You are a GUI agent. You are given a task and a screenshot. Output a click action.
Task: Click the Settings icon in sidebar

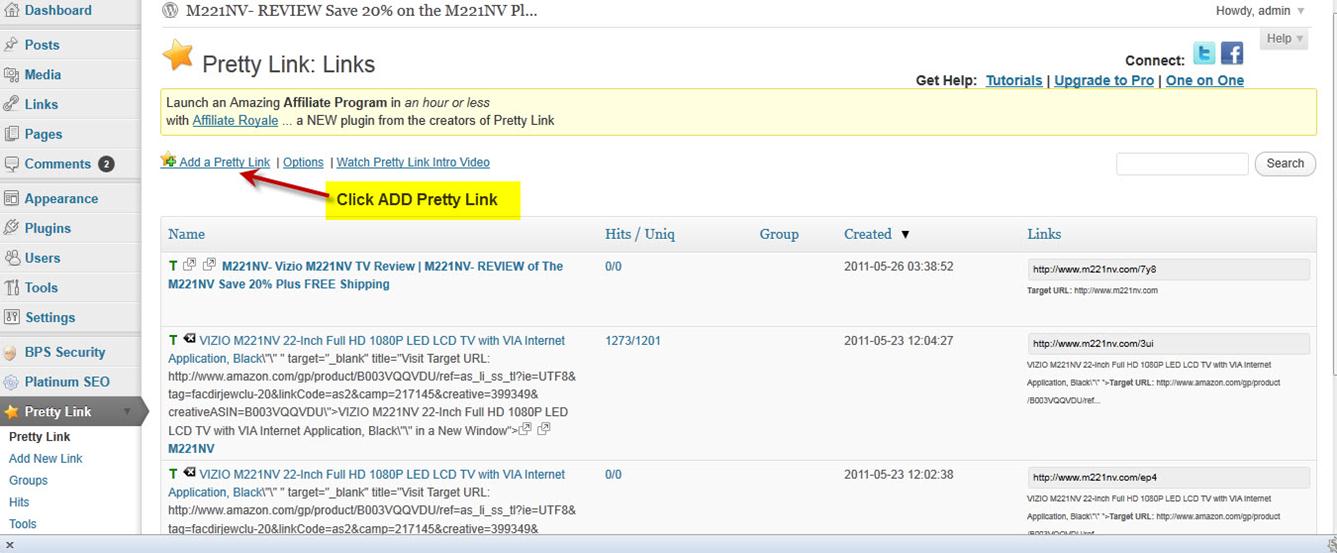11,317
